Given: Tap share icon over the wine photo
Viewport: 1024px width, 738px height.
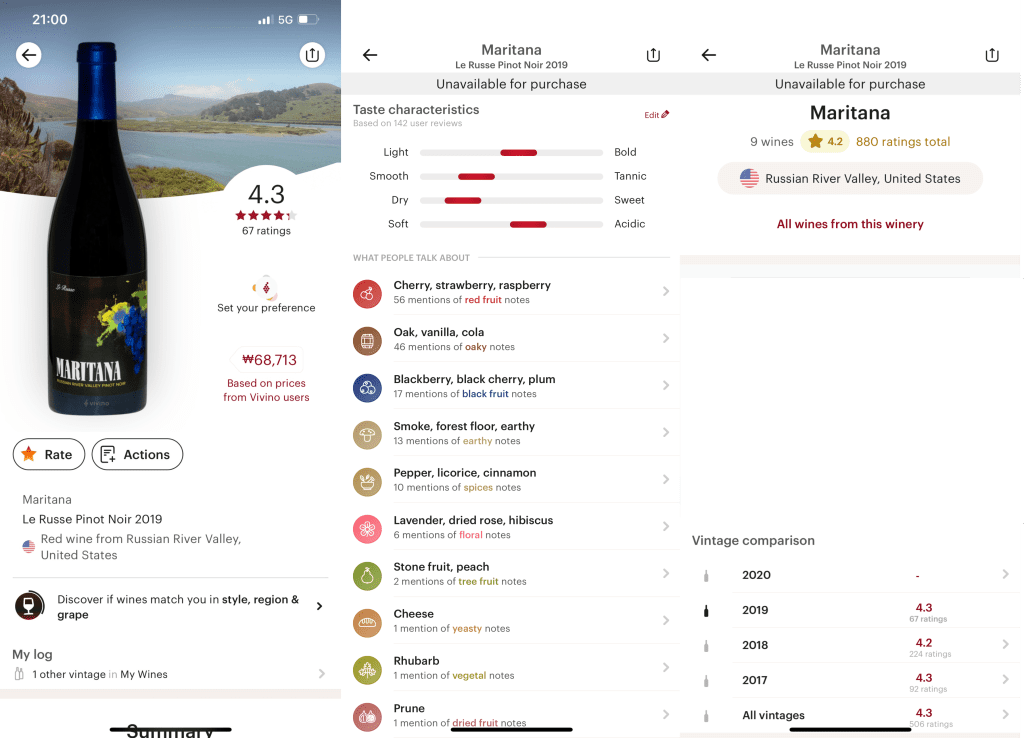Looking at the screenshot, I should (312, 55).
